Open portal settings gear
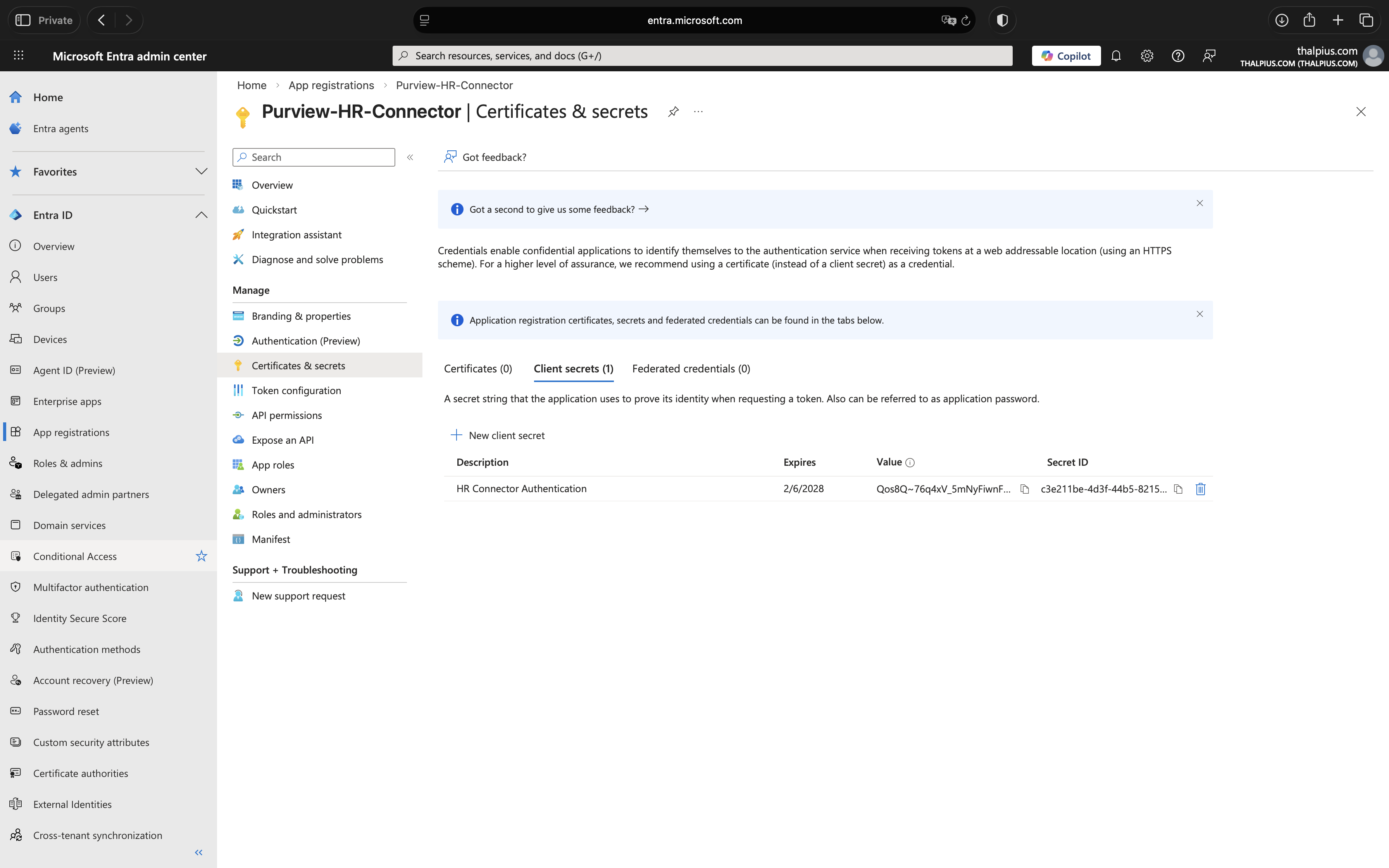The height and width of the screenshot is (868, 1389). 1147,56
